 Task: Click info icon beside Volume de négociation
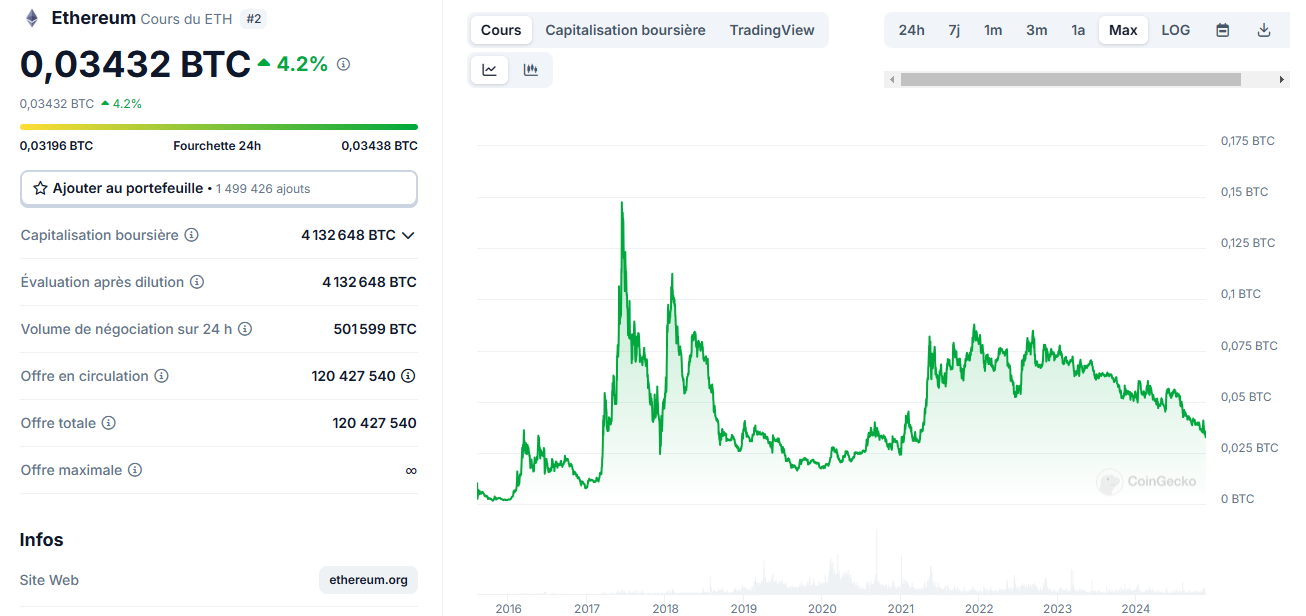[x=245, y=329]
